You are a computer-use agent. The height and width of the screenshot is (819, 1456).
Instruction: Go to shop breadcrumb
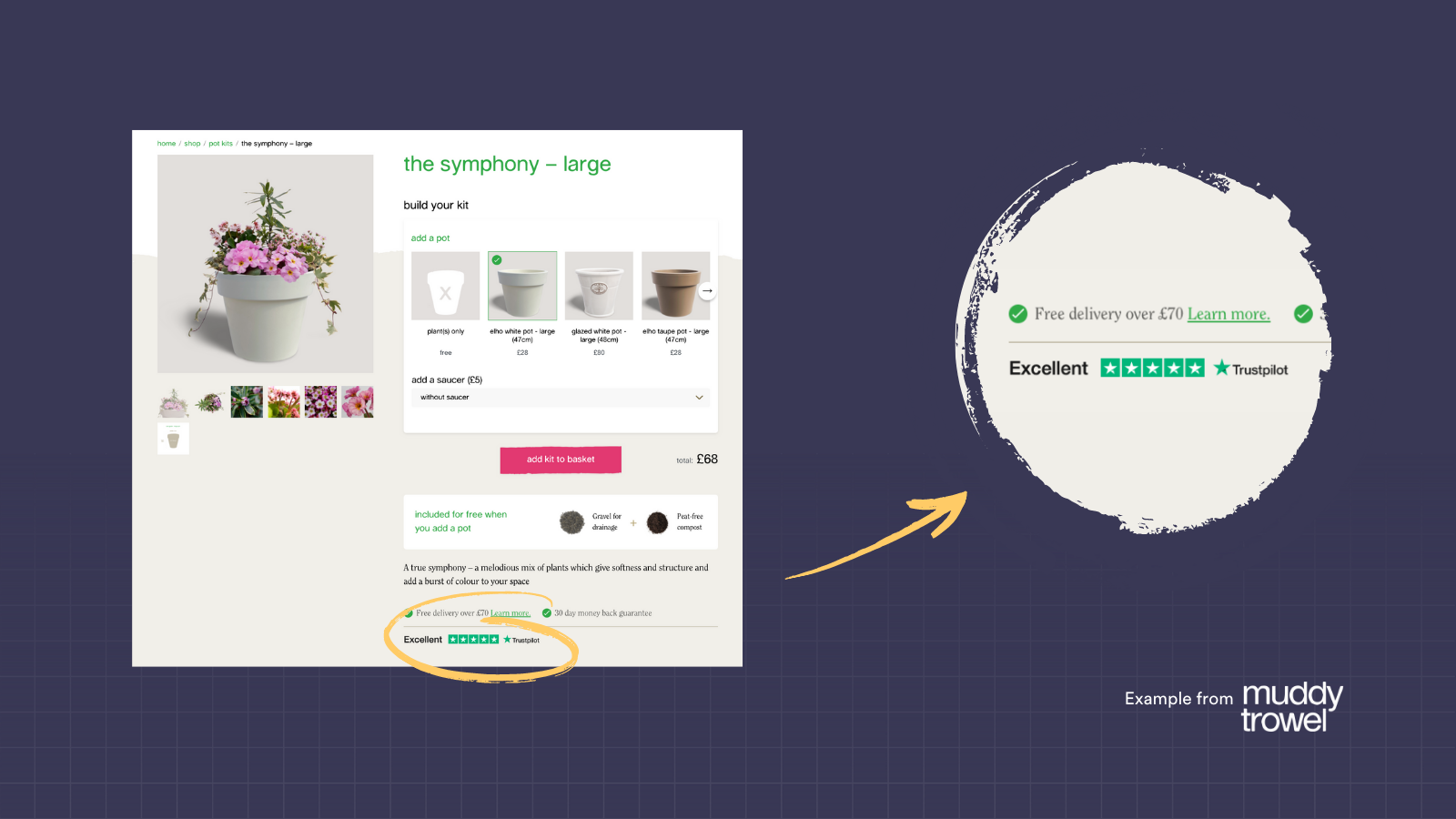192,144
